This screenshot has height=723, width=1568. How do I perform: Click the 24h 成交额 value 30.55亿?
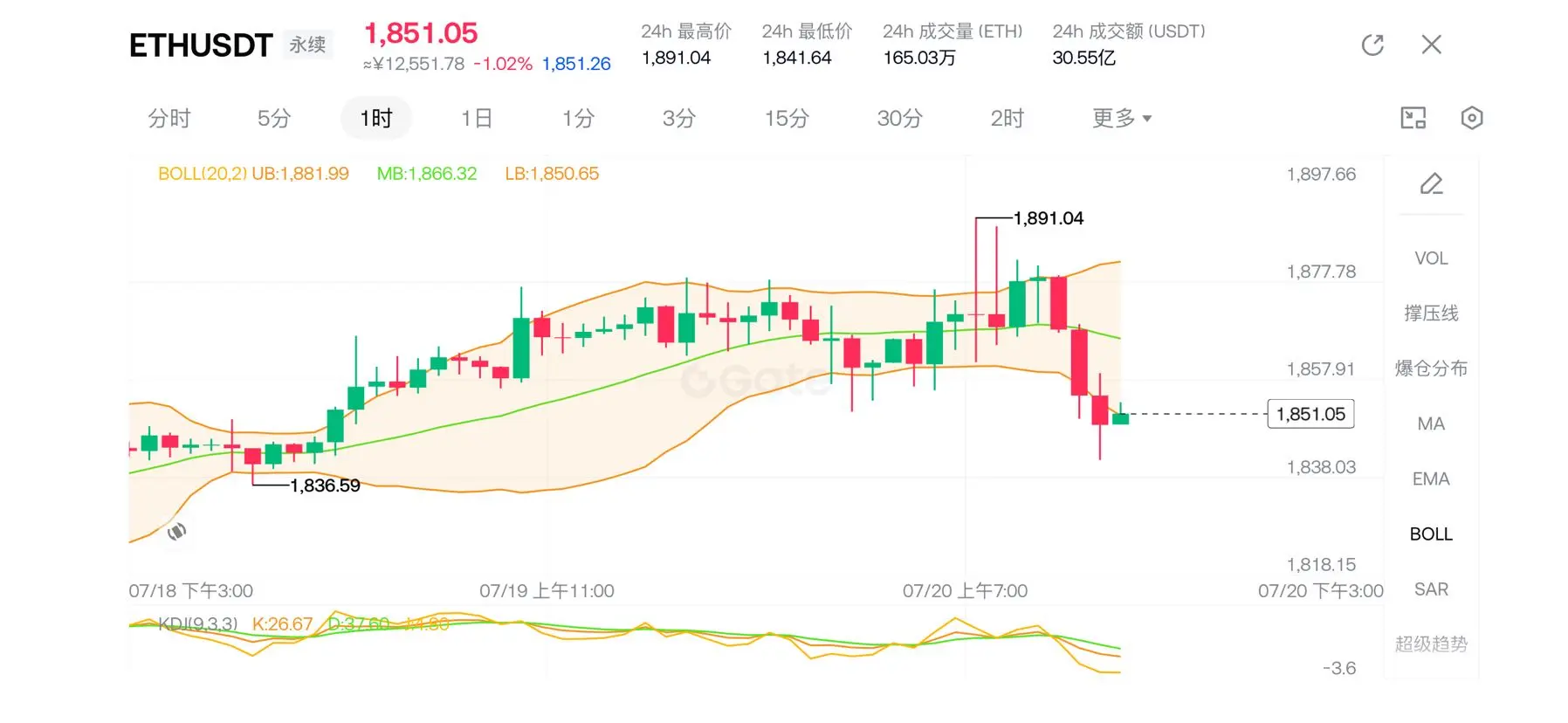[1083, 58]
